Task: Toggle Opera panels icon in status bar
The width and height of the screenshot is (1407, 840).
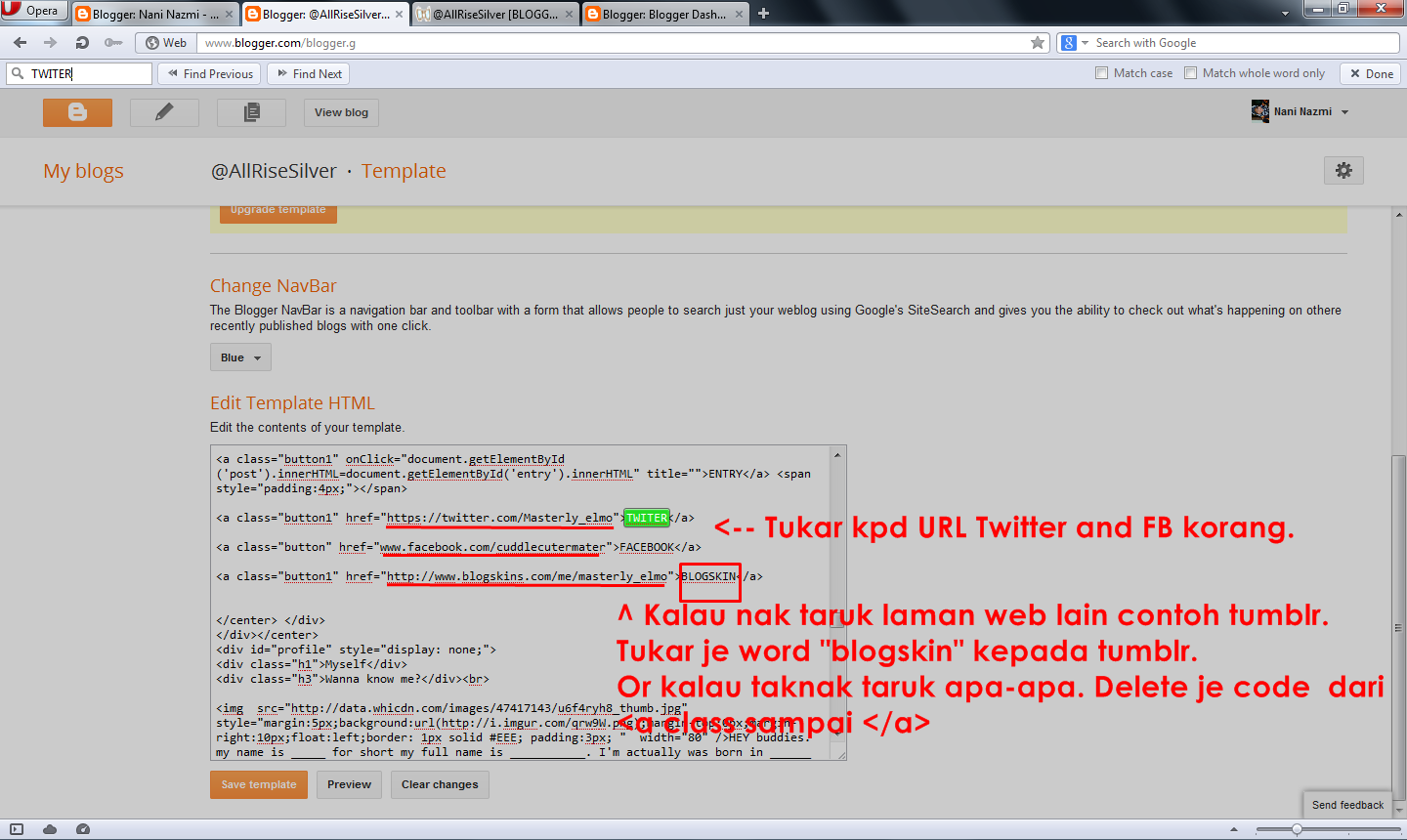Action: [x=17, y=829]
